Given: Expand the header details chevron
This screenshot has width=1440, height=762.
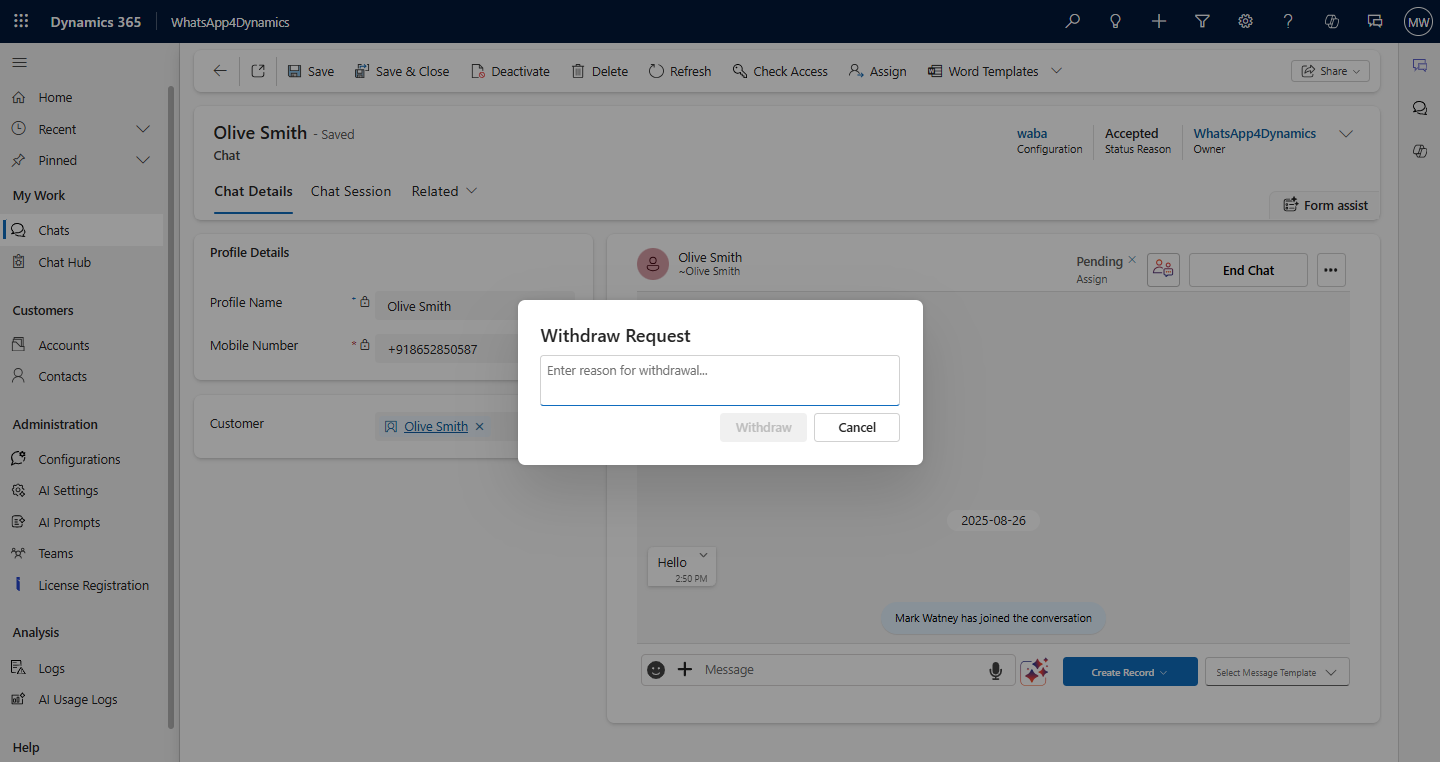Looking at the screenshot, I should tap(1346, 134).
